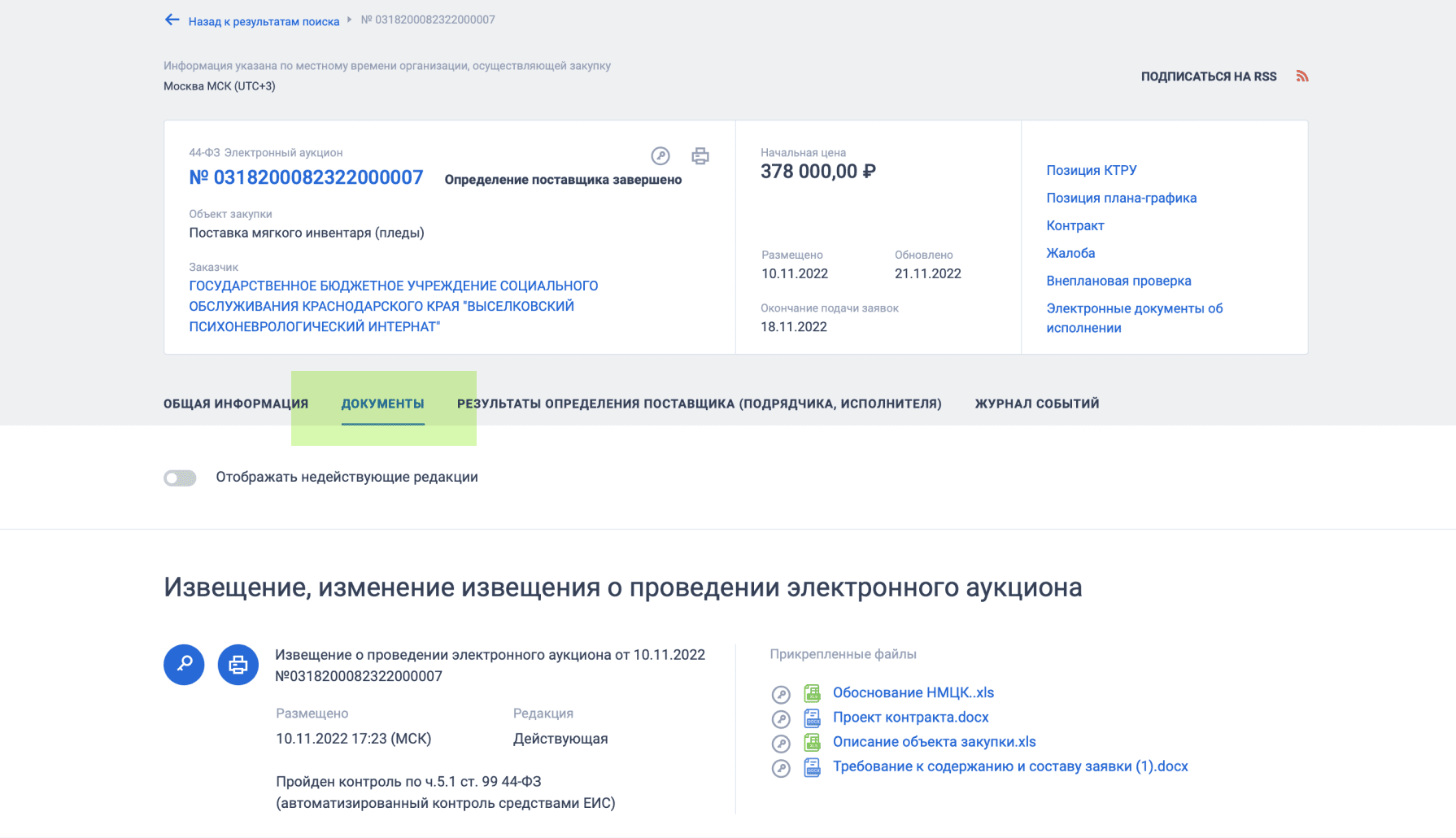Click signature icon next to Обоснование НМЦК file
Screen dimensions: 1456x838
781,694
